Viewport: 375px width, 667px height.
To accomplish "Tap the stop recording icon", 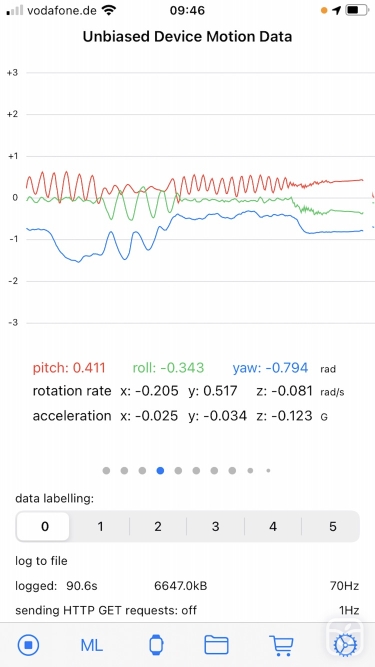I will click(x=28, y=645).
